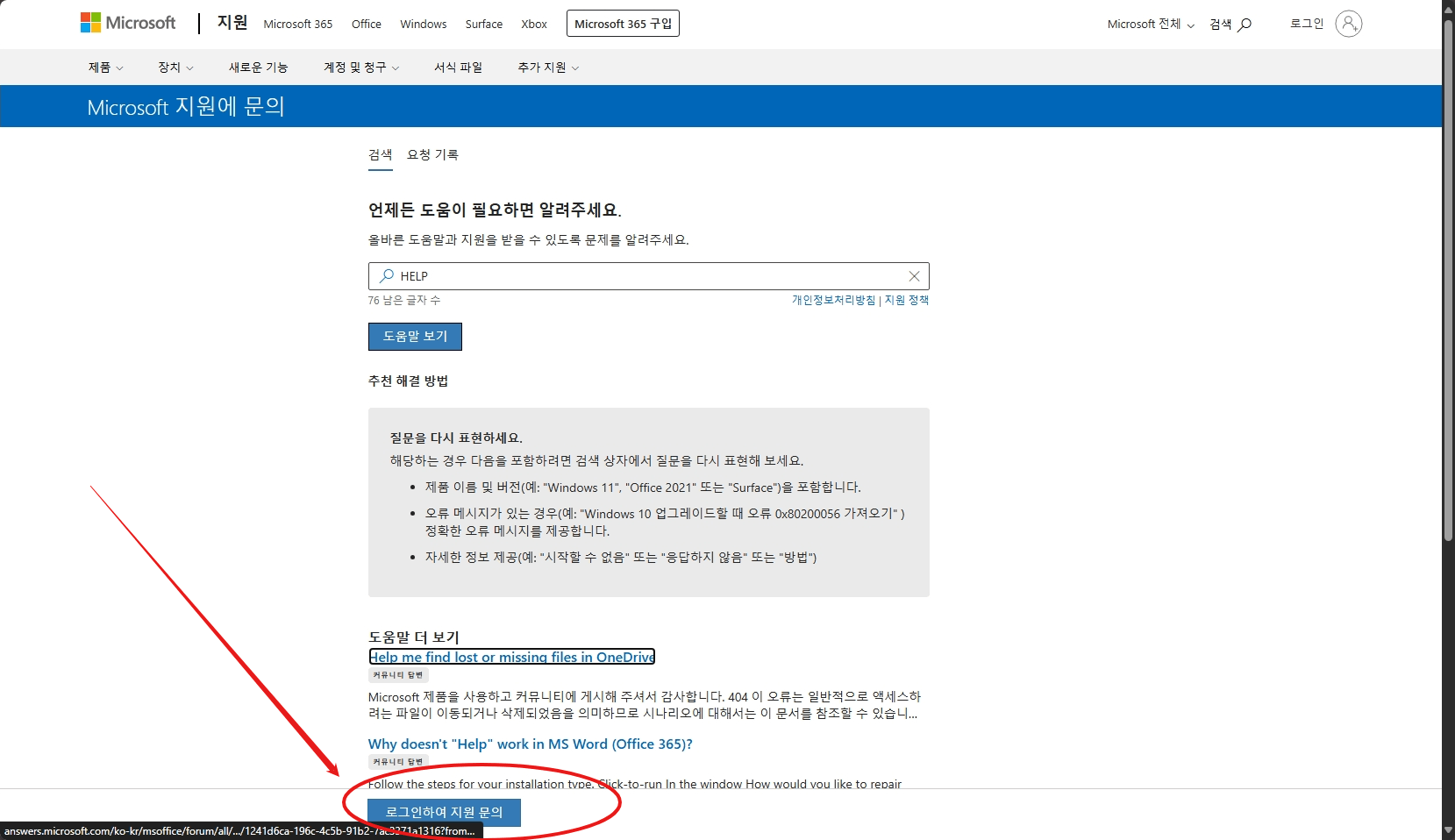This screenshot has width=1455, height=840.
Task: Open the 개인정보처리방침 link
Action: click(x=834, y=300)
